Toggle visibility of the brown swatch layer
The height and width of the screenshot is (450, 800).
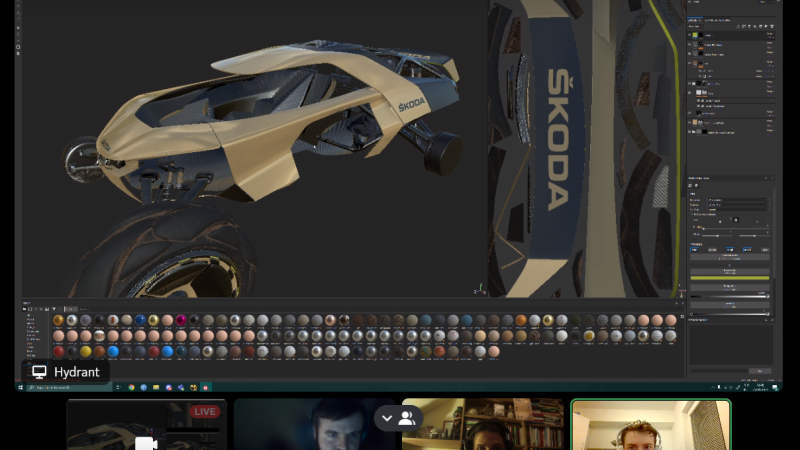689,63
